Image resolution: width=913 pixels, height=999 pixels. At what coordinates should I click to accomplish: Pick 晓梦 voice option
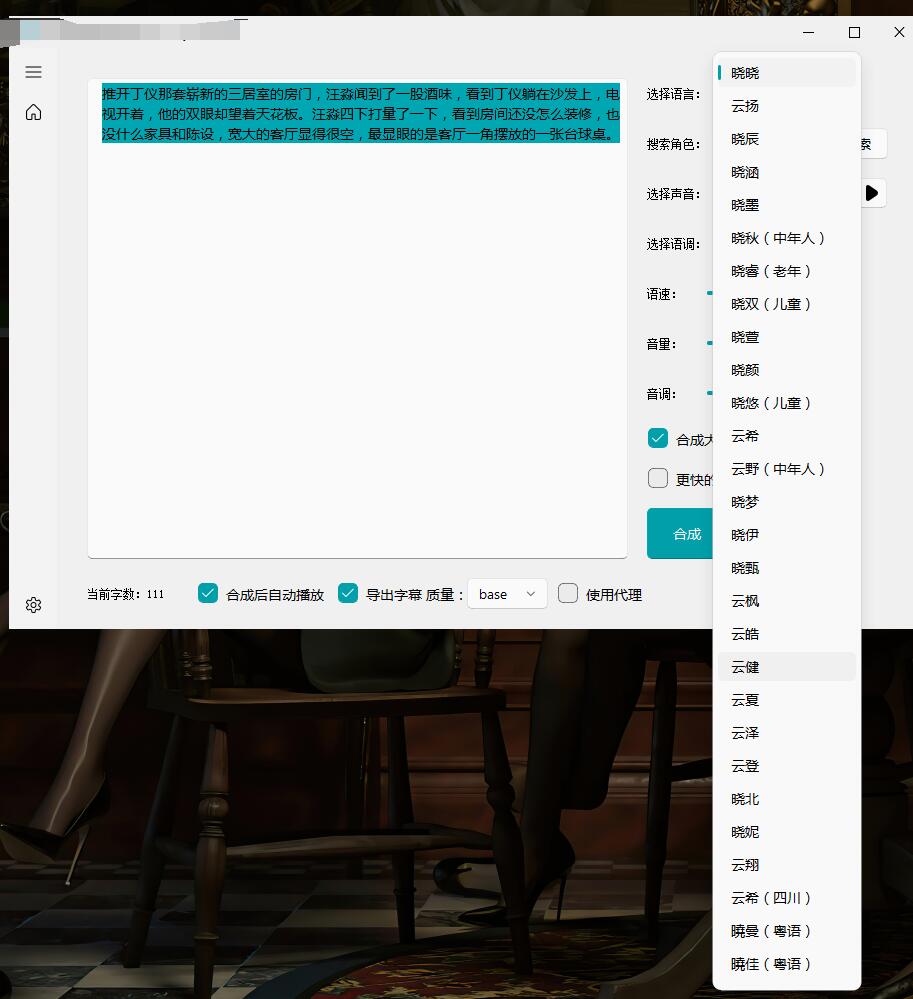[787, 502]
